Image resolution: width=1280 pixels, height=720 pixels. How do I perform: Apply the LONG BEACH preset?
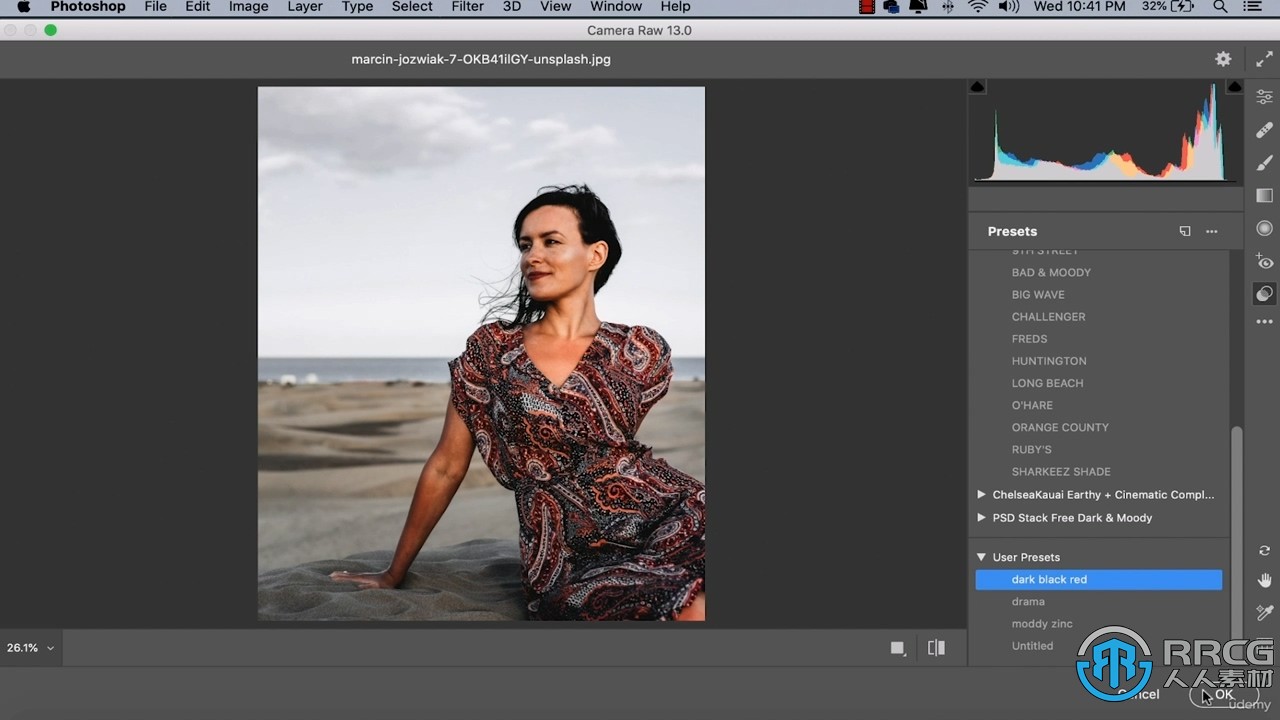pos(1047,383)
